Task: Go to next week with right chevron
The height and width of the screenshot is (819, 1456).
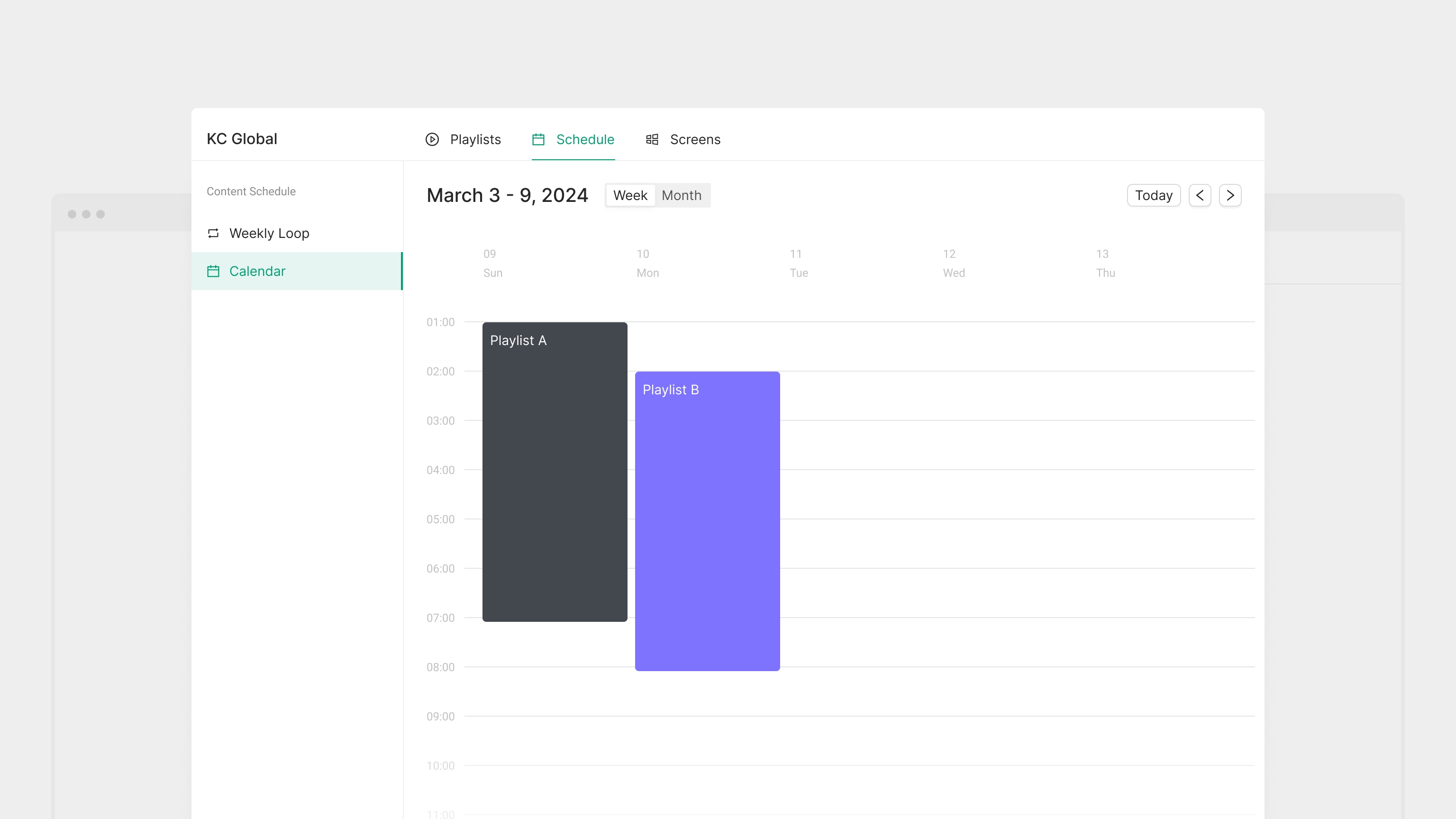Action: [1230, 195]
